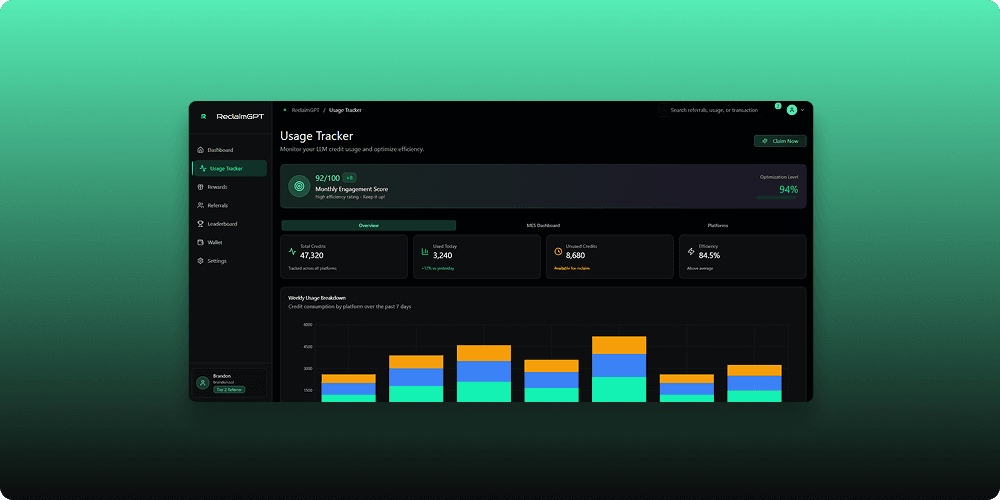Open the Rewards menu item
Viewport: 1000px width, 500px height.
[x=230, y=187]
